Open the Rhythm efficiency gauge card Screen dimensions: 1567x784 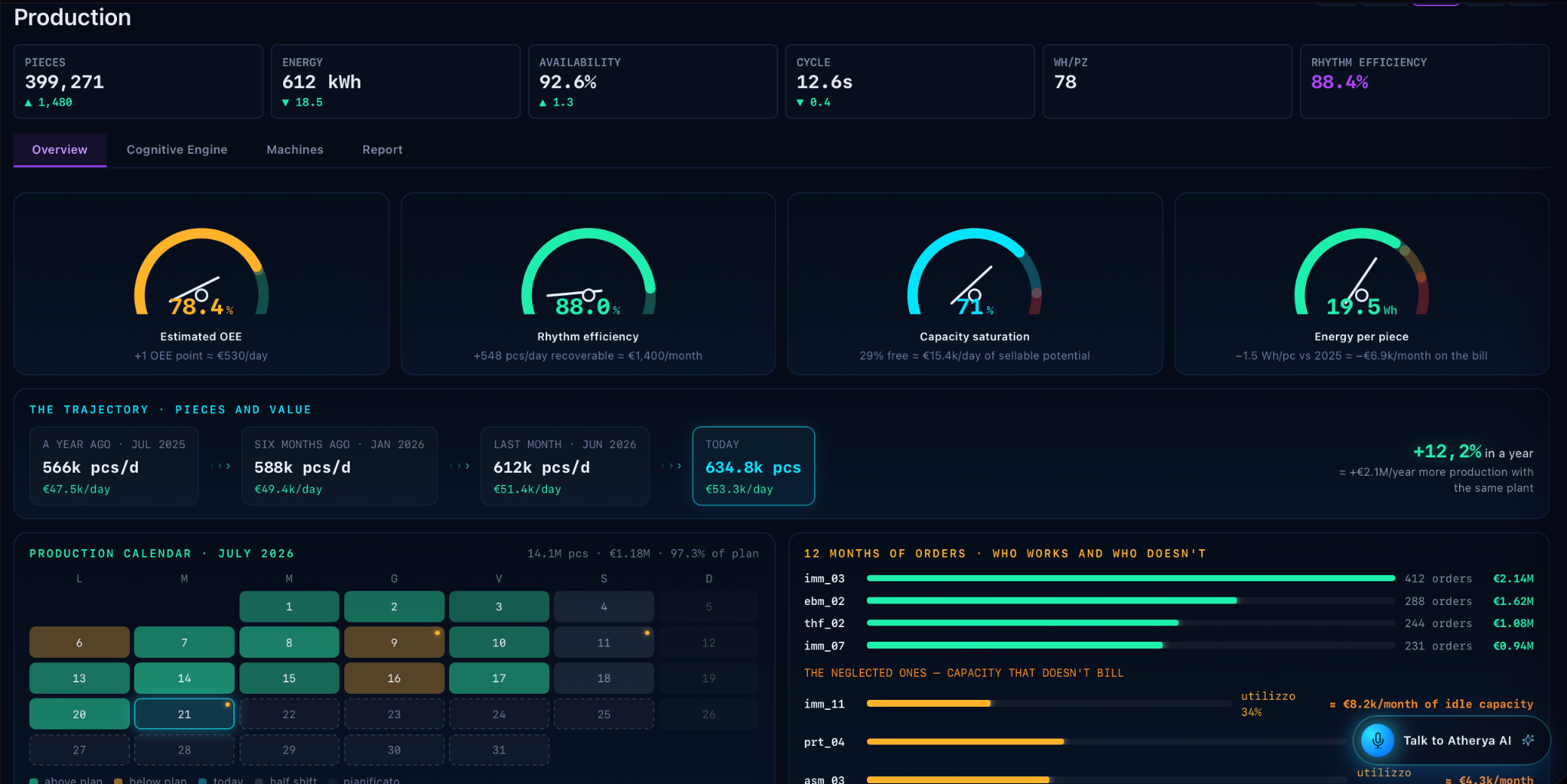588,284
